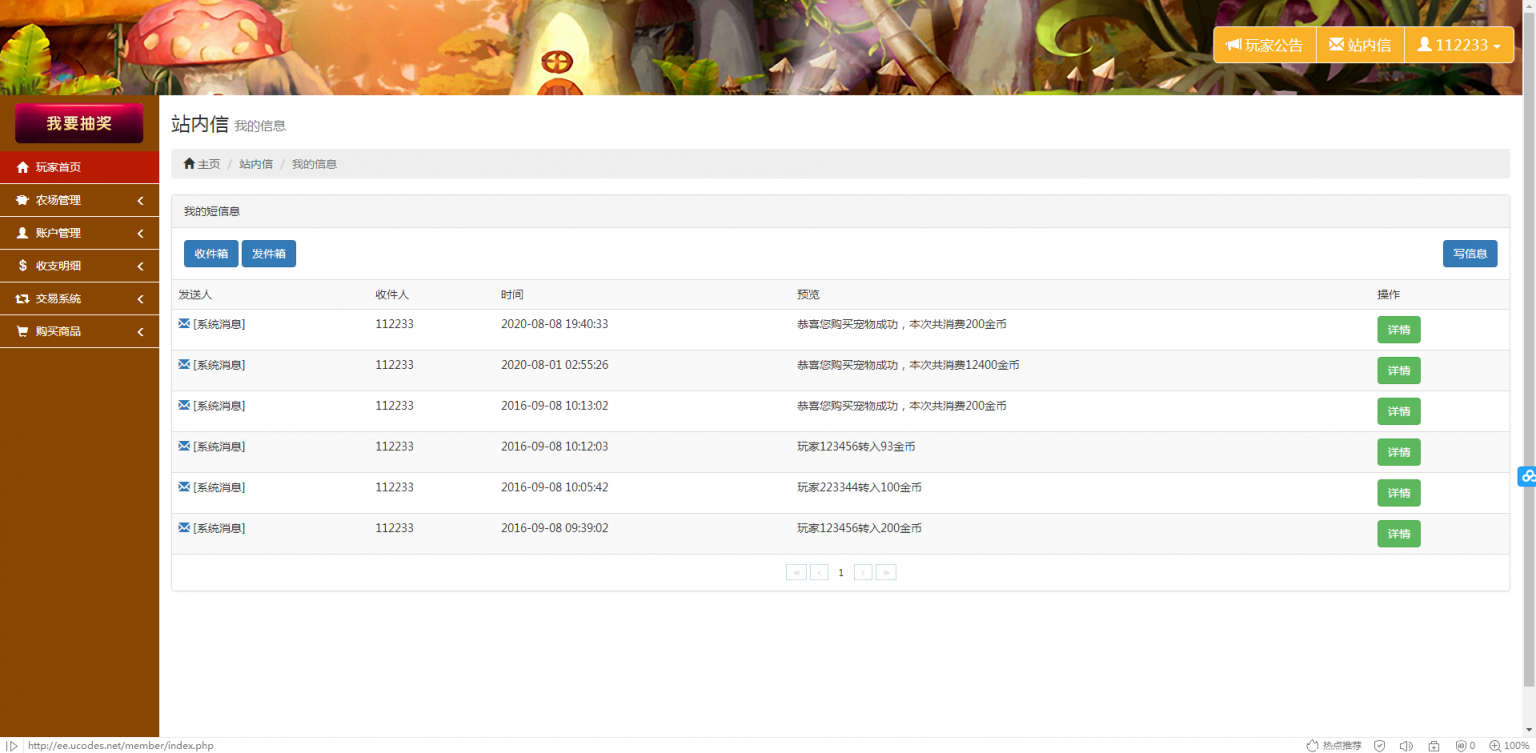Switch to the 发件箱 outbox tab
Image resolution: width=1536 pixels, height=753 pixels.
click(268, 254)
